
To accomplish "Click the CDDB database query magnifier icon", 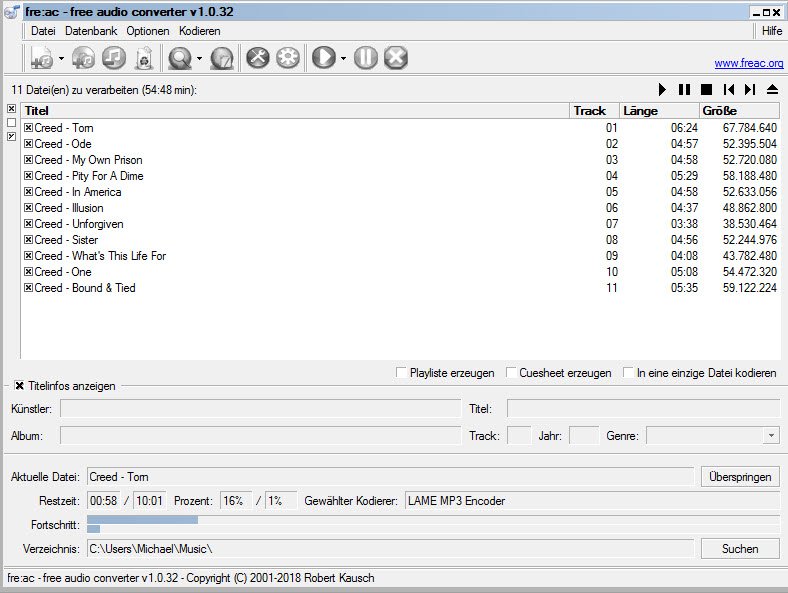I will [180, 58].
